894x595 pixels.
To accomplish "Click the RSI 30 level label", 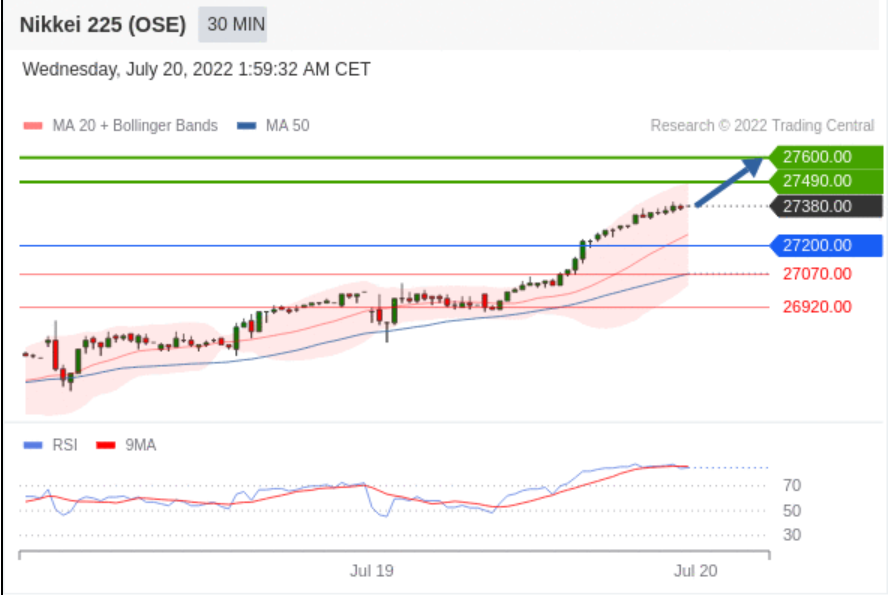I will pyautogui.click(x=792, y=535).
